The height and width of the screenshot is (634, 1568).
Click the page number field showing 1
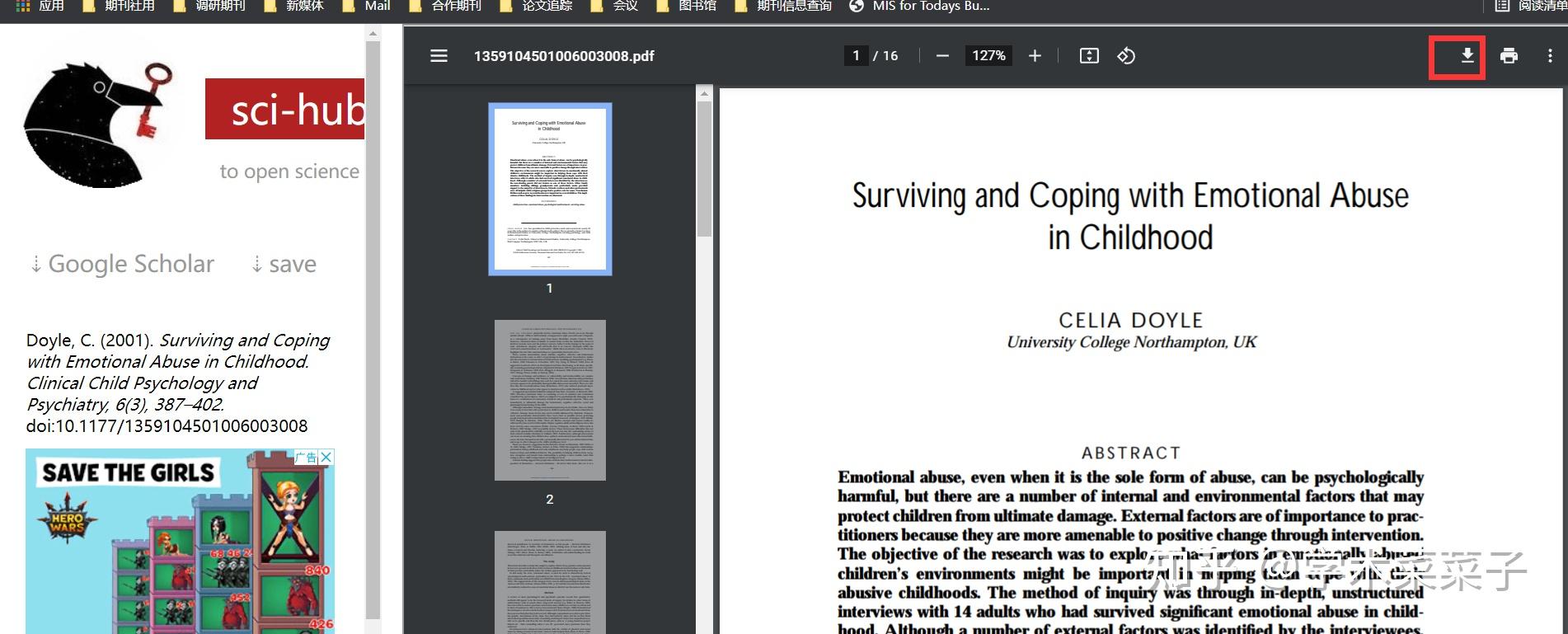coord(856,55)
